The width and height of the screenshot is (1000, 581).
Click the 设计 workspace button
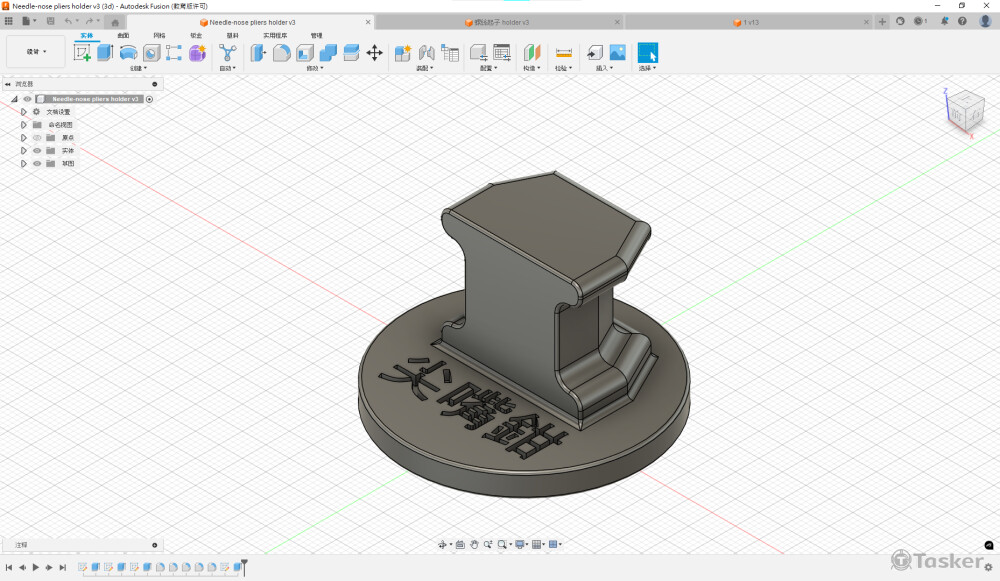coord(36,52)
